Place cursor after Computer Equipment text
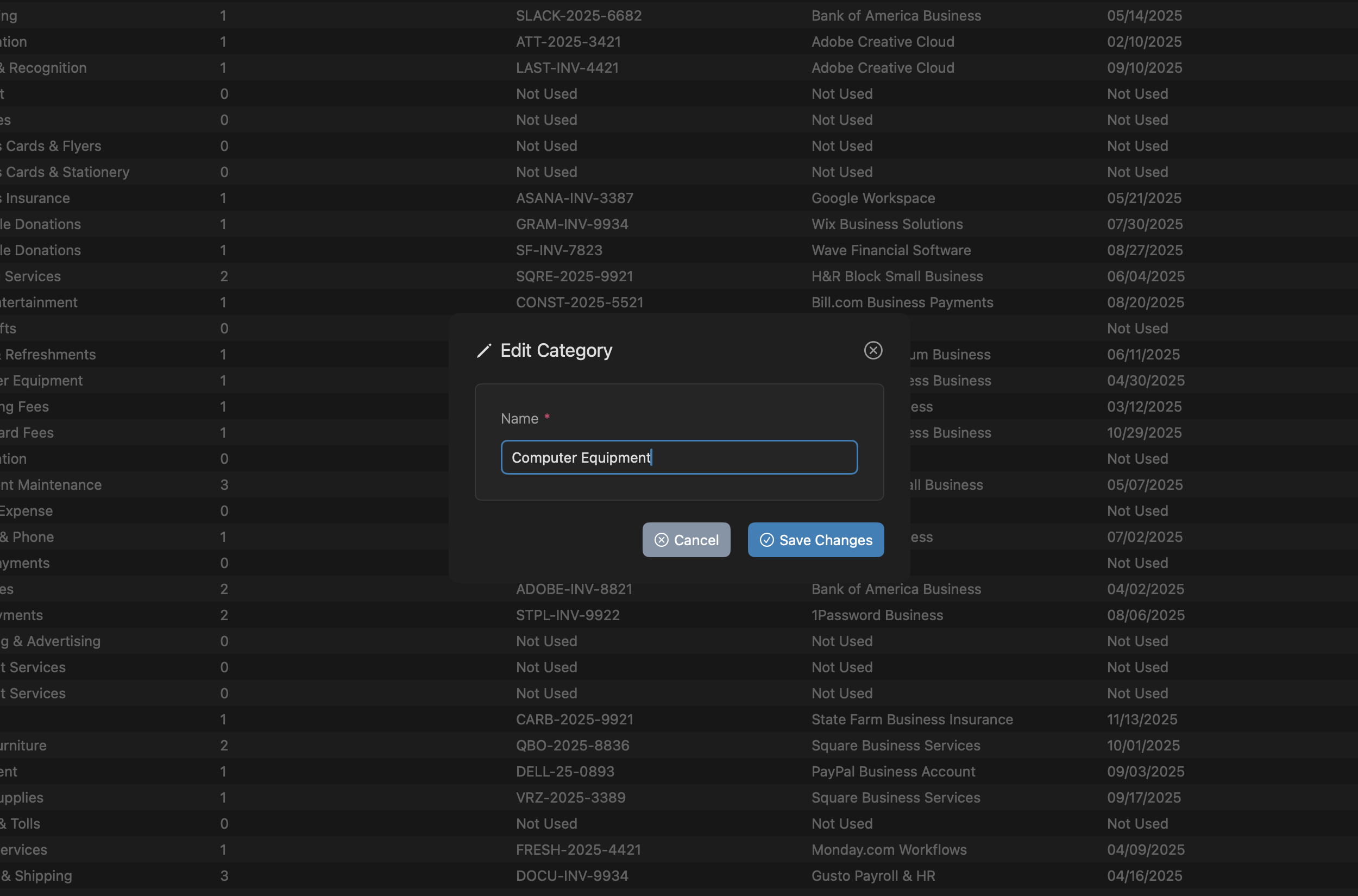Image resolution: width=1358 pixels, height=896 pixels. [x=651, y=457]
